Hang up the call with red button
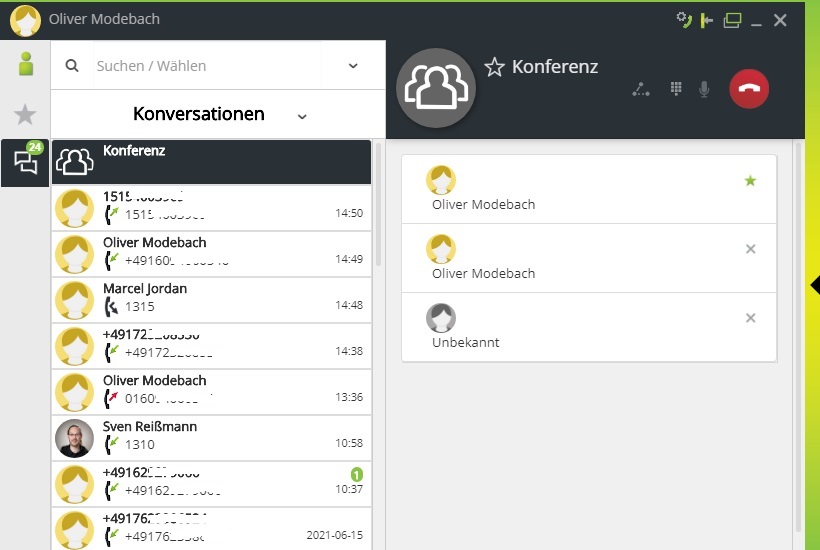The height and width of the screenshot is (550, 820). (x=749, y=89)
